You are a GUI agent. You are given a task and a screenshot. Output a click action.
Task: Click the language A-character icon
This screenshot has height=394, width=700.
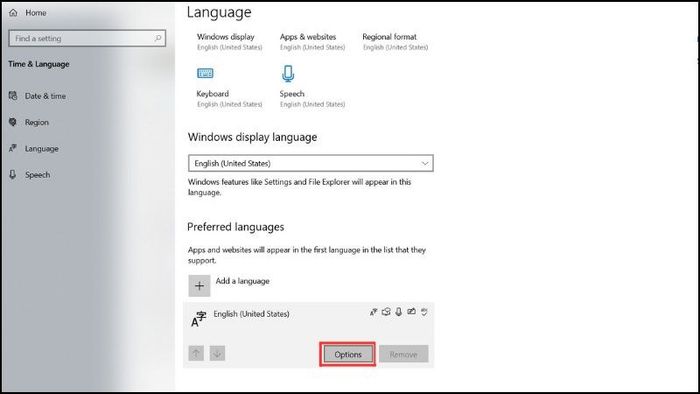(x=199, y=319)
